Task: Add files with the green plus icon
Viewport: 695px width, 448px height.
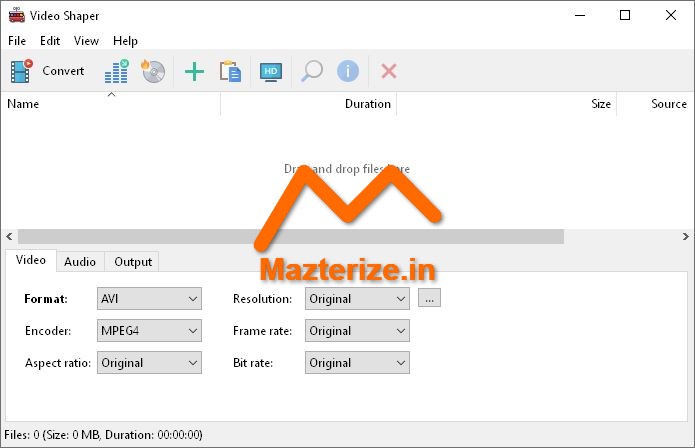Action: coord(194,71)
